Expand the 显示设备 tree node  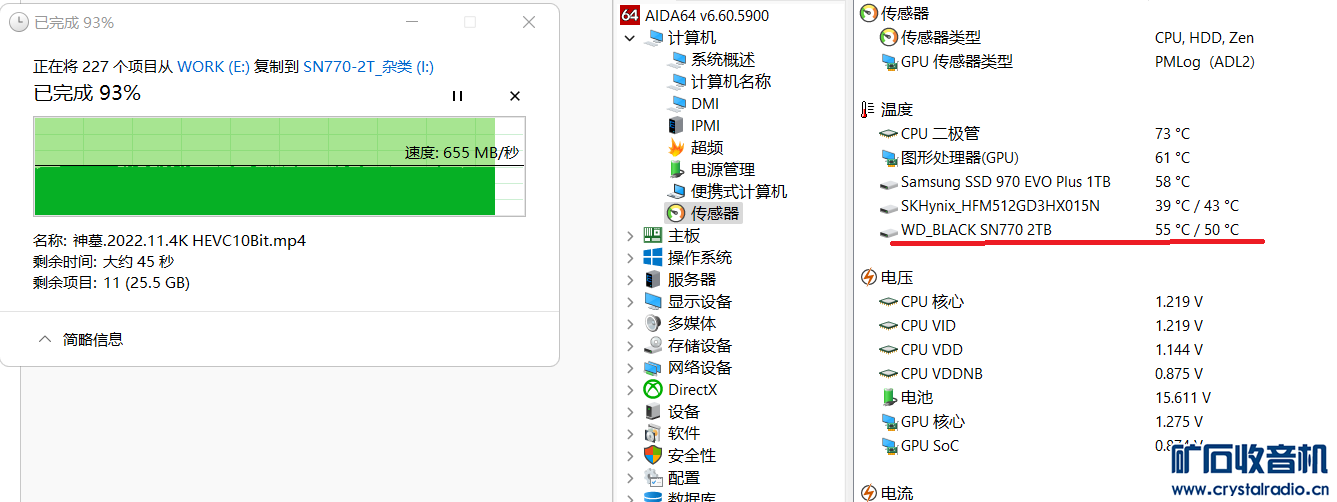coord(629,302)
